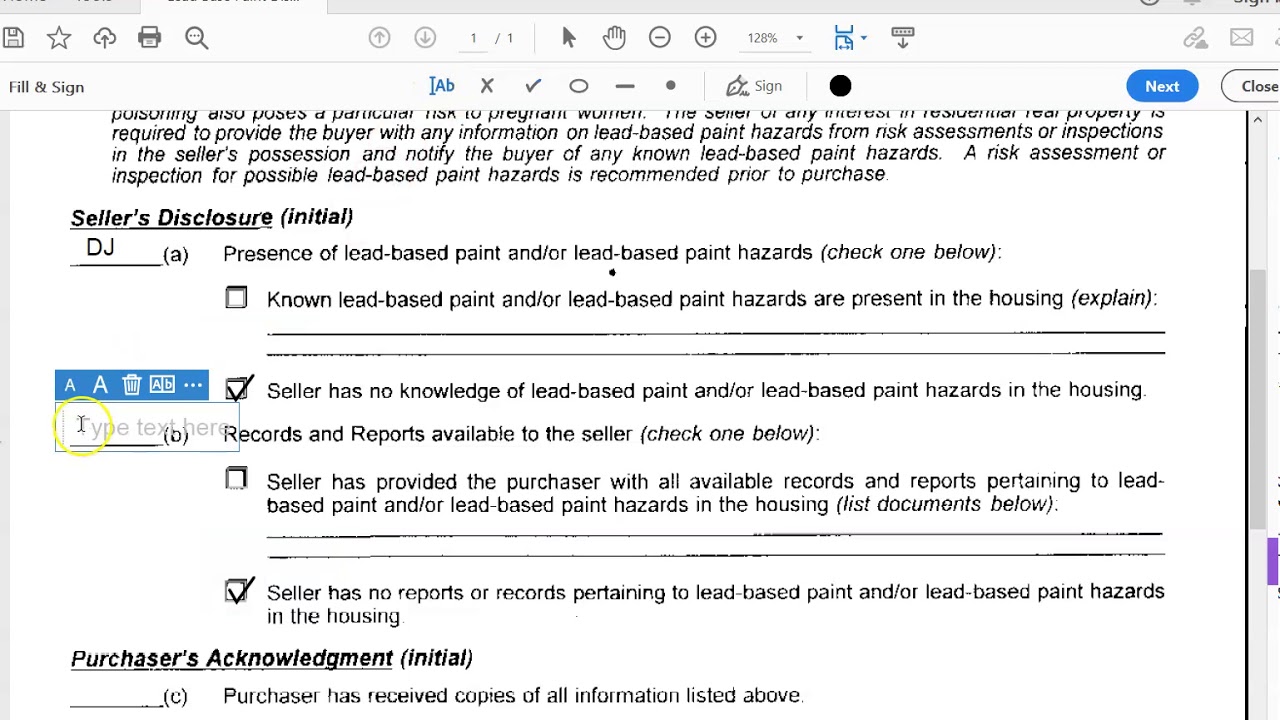The width and height of the screenshot is (1280, 720).
Task: Go to the previous page arrow
Action: click(379, 38)
